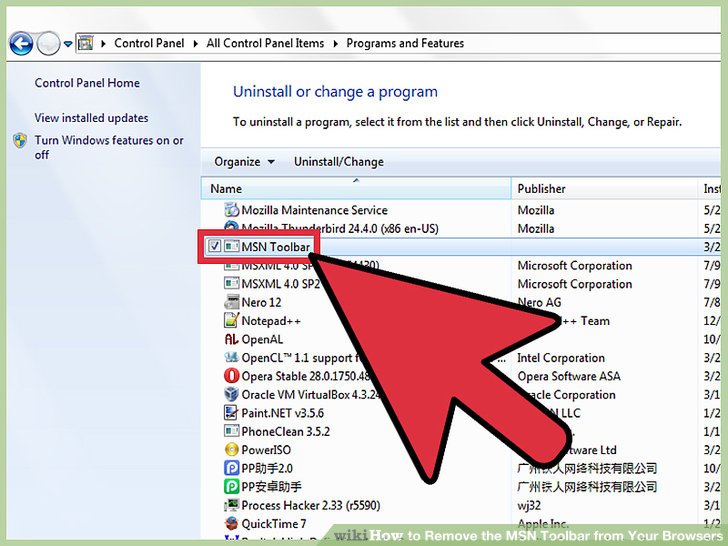Select Nero 12 program name

point(261,302)
